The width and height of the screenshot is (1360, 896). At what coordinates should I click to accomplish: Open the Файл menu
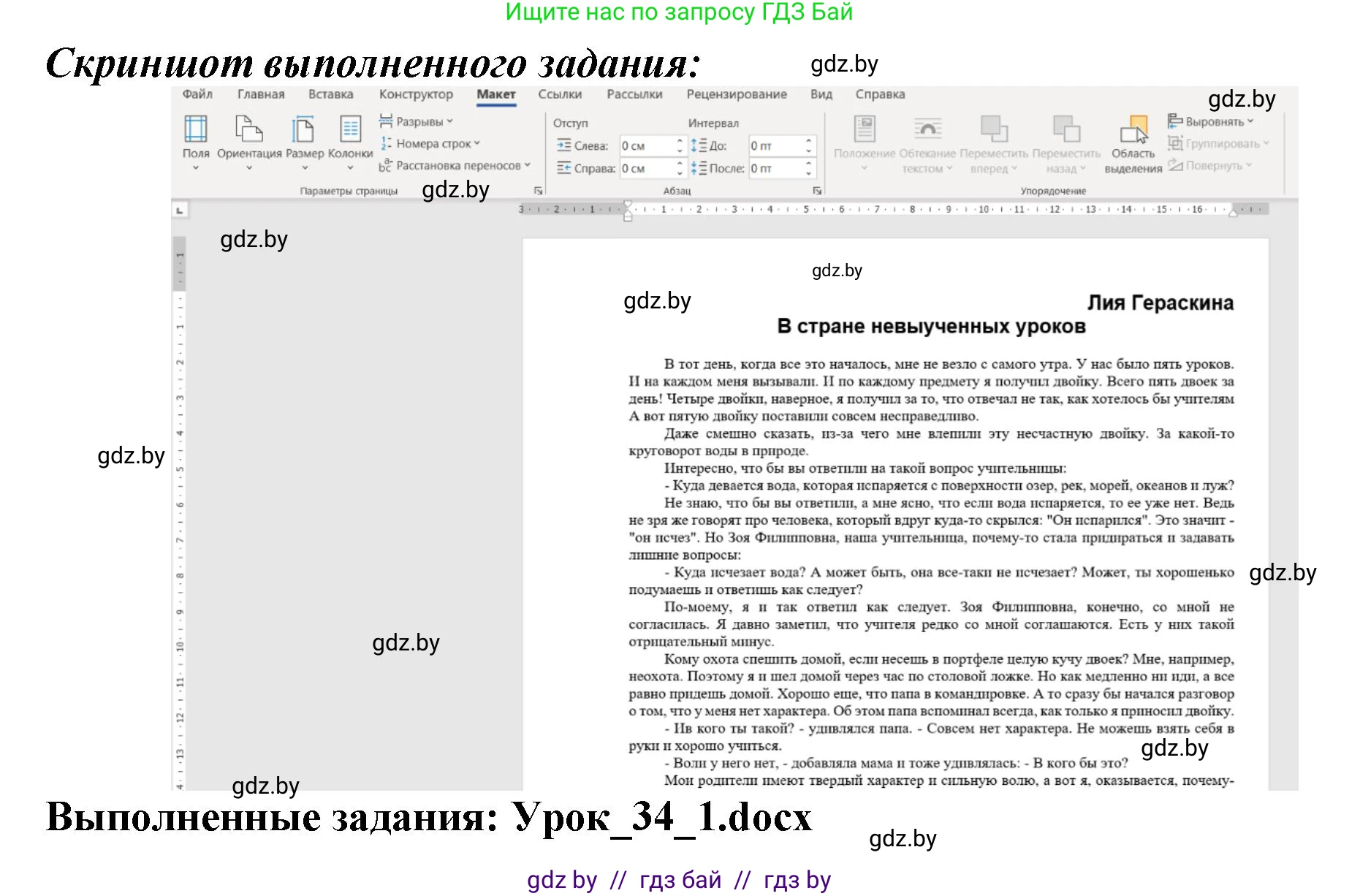click(197, 94)
